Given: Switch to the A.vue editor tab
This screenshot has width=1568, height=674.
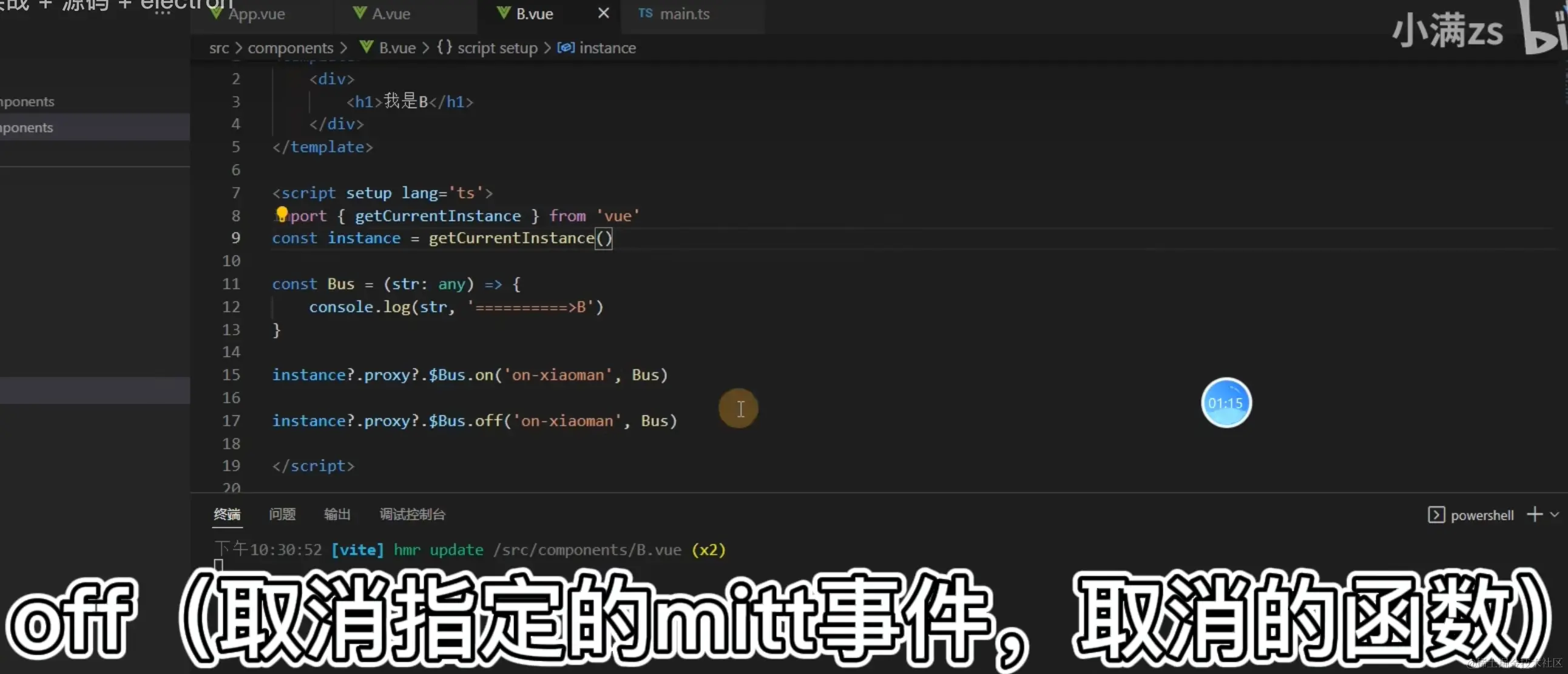Looking at the screenshot, I should point(390,13).
